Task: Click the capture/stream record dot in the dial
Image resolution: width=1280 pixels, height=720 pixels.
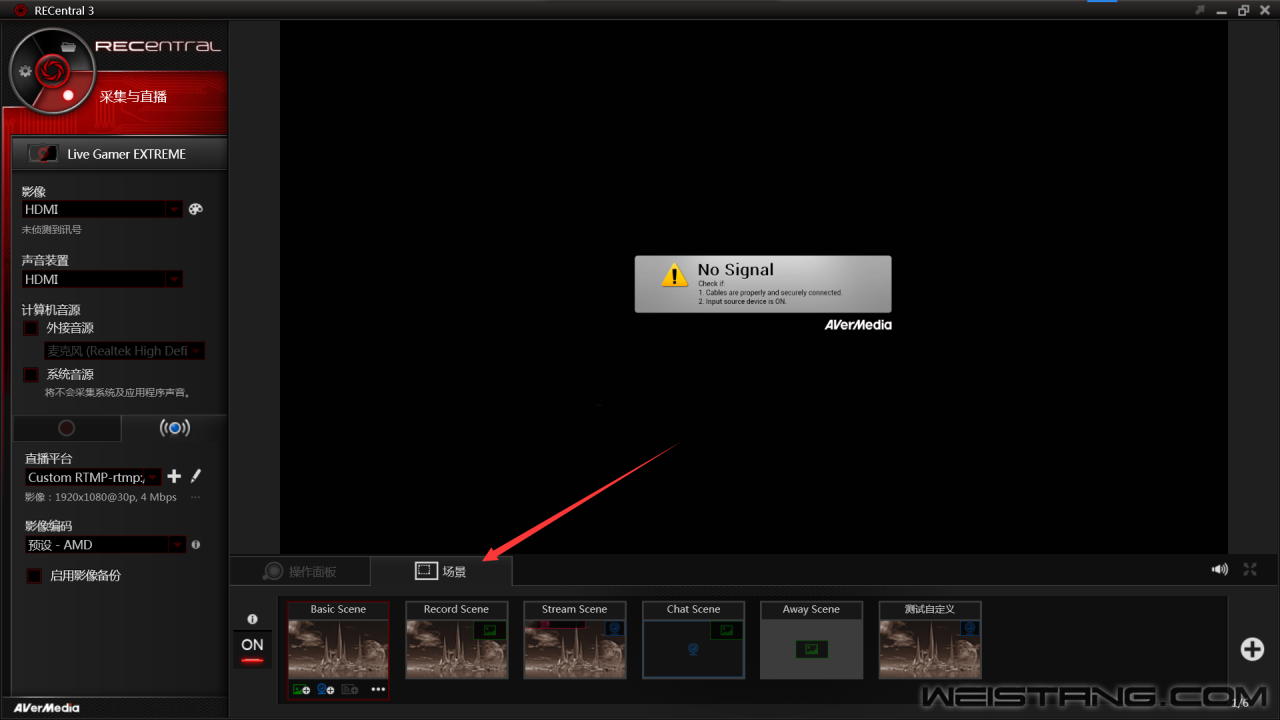Action: pyautogui.click(x=68, y=95)
